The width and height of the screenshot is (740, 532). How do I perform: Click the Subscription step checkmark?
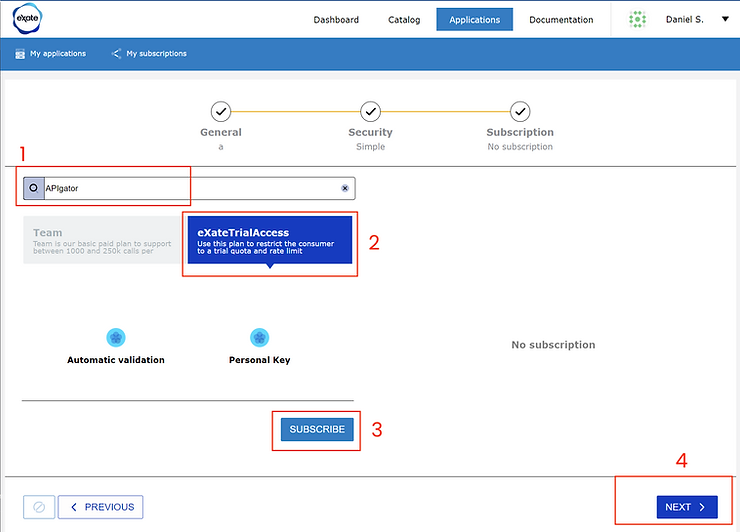click(x=520, y=111)
